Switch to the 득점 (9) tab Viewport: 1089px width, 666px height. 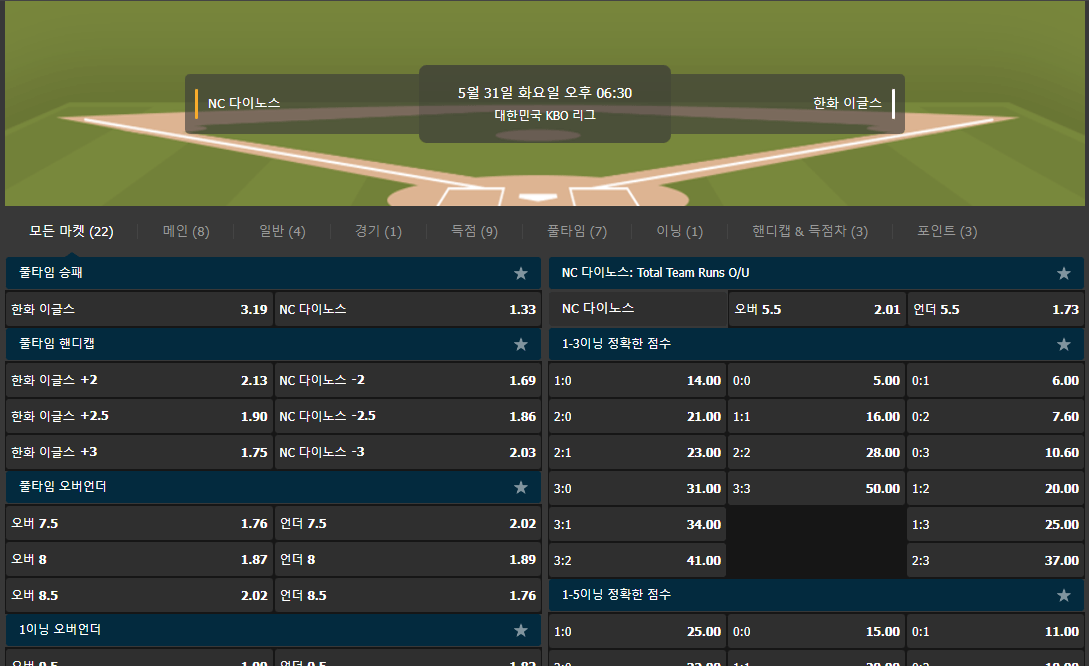point(474,231)
